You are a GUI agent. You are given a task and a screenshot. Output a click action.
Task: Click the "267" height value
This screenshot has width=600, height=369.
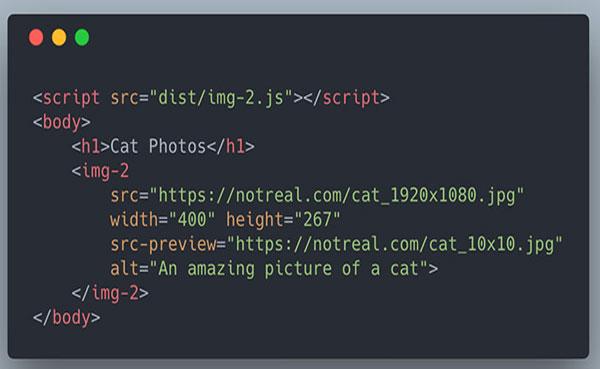pyautogui.click(x=318, y=220)
